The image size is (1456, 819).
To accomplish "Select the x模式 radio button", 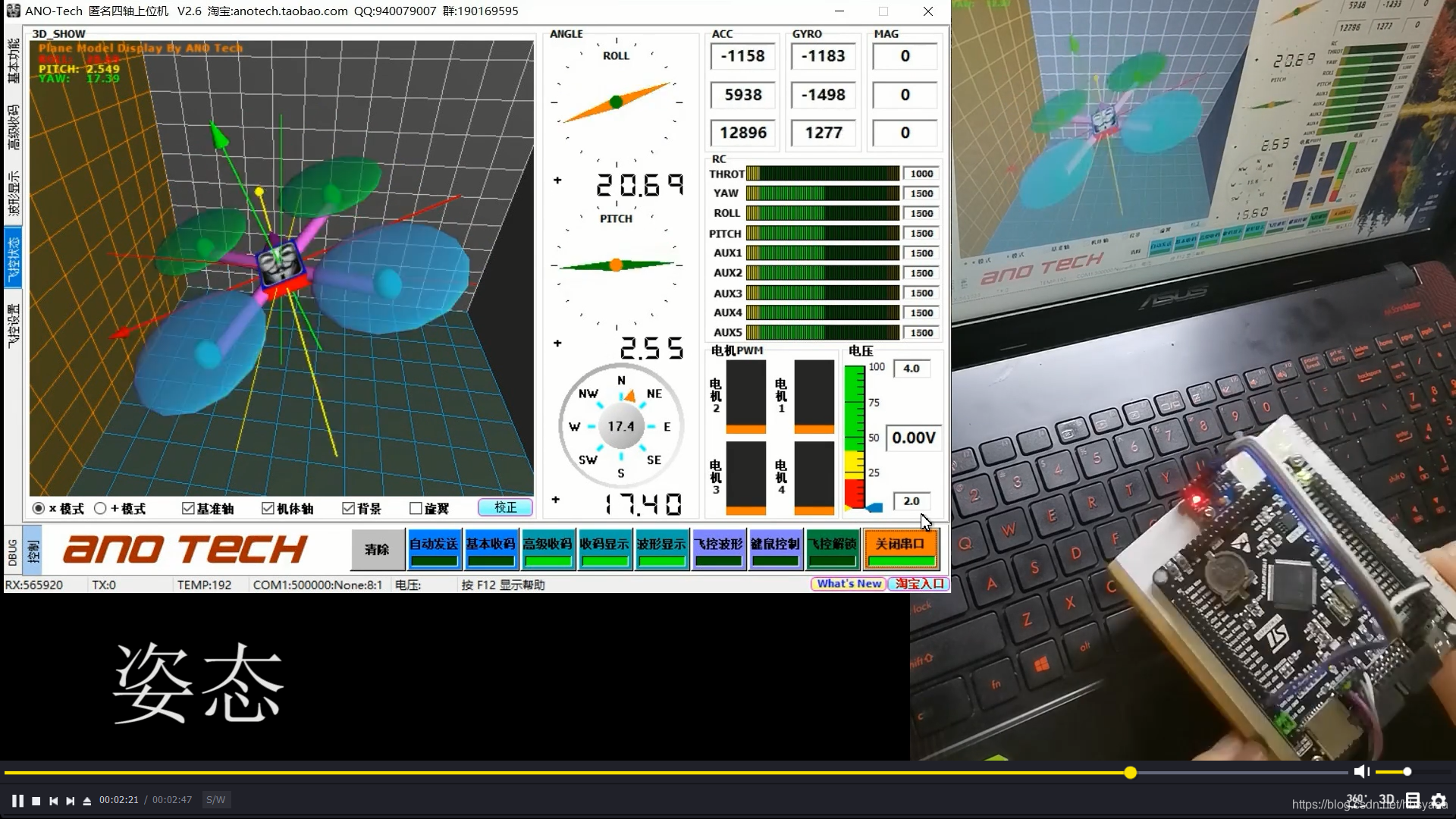I will 39,509.
